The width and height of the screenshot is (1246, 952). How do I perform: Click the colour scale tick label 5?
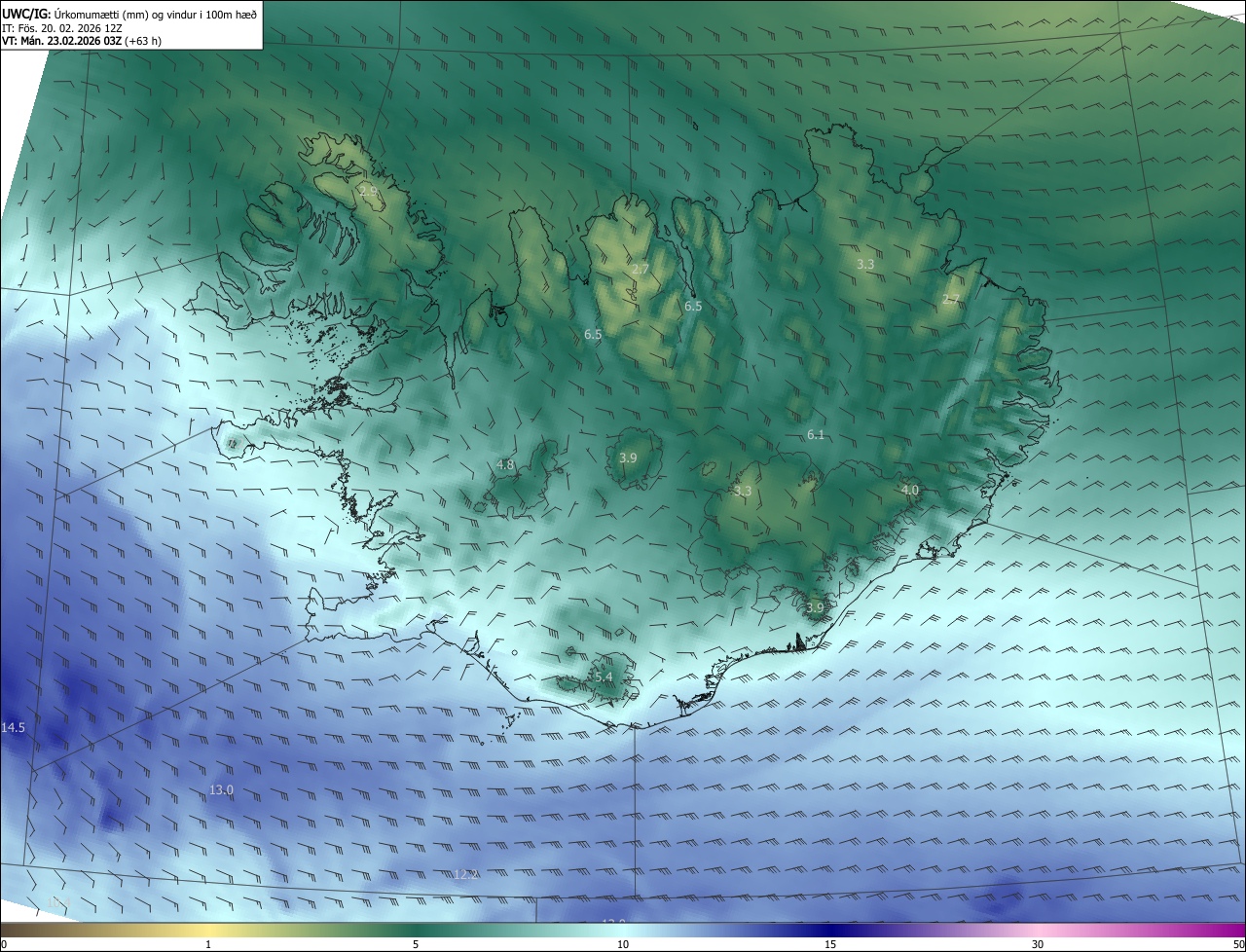[416, 944]
